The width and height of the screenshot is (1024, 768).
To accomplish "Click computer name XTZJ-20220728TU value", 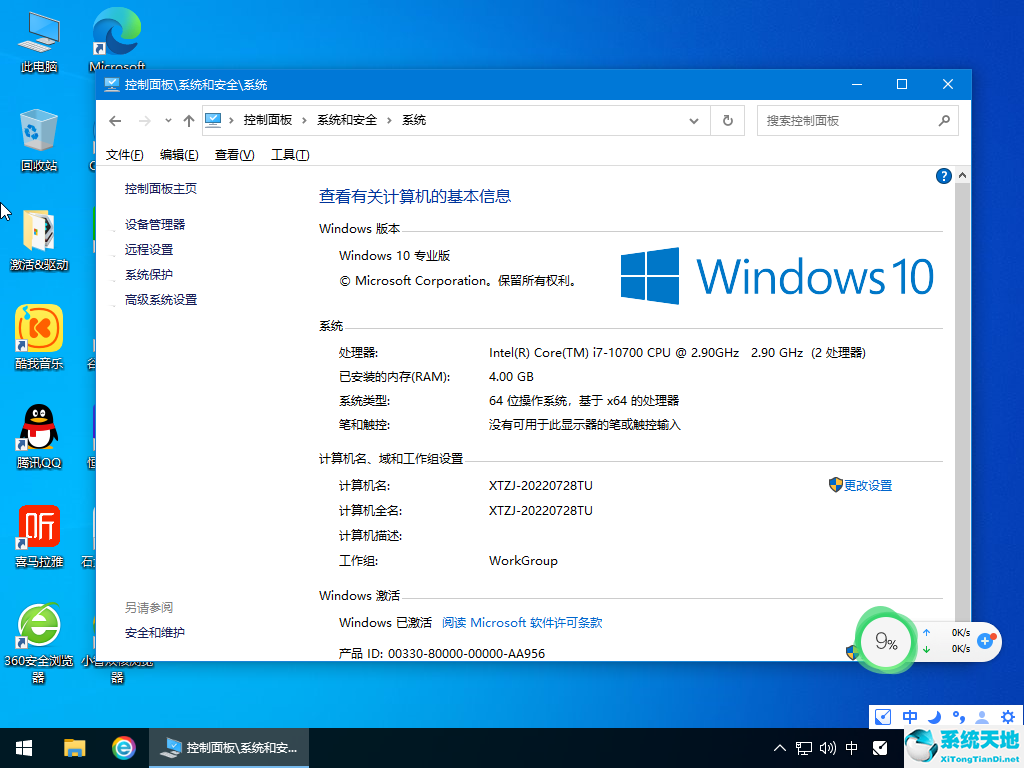I will pyautogui.click(x=541, y=485).
